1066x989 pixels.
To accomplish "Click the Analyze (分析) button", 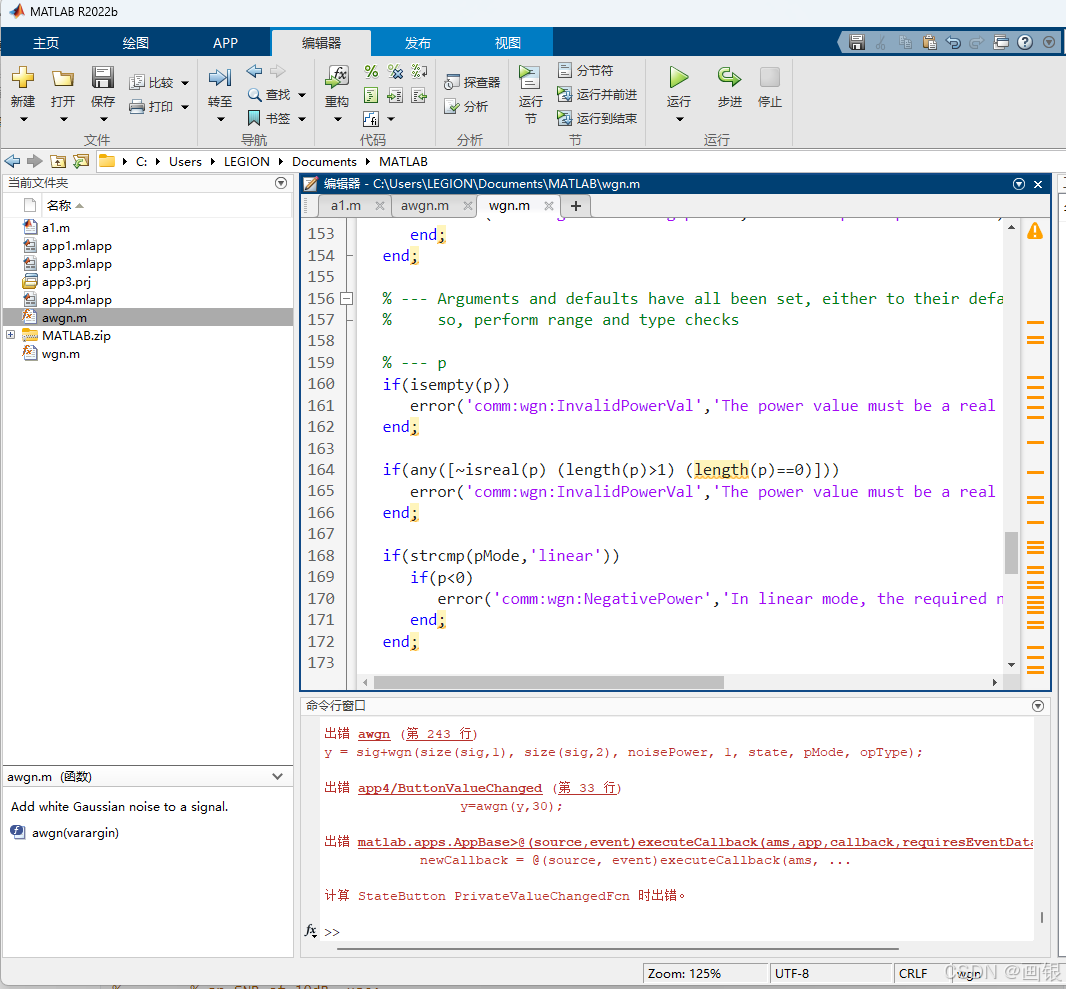I will click(x=466, y=107).
